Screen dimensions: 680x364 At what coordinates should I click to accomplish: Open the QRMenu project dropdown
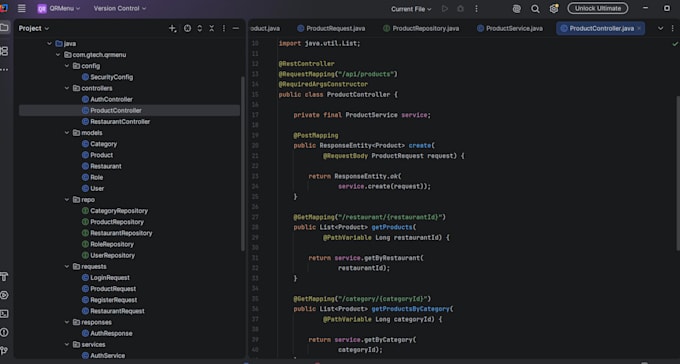tap(59, 8)
